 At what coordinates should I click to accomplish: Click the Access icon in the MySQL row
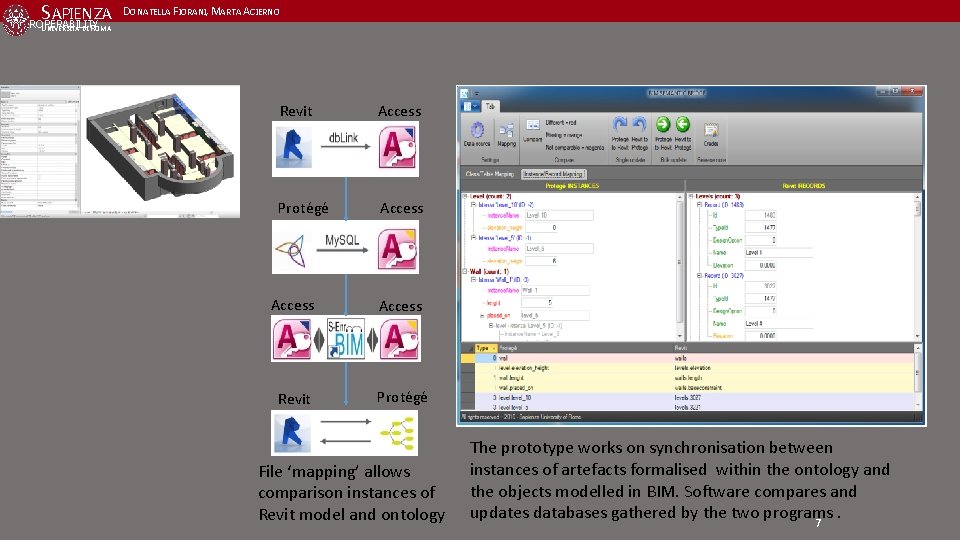coord(397,249)
